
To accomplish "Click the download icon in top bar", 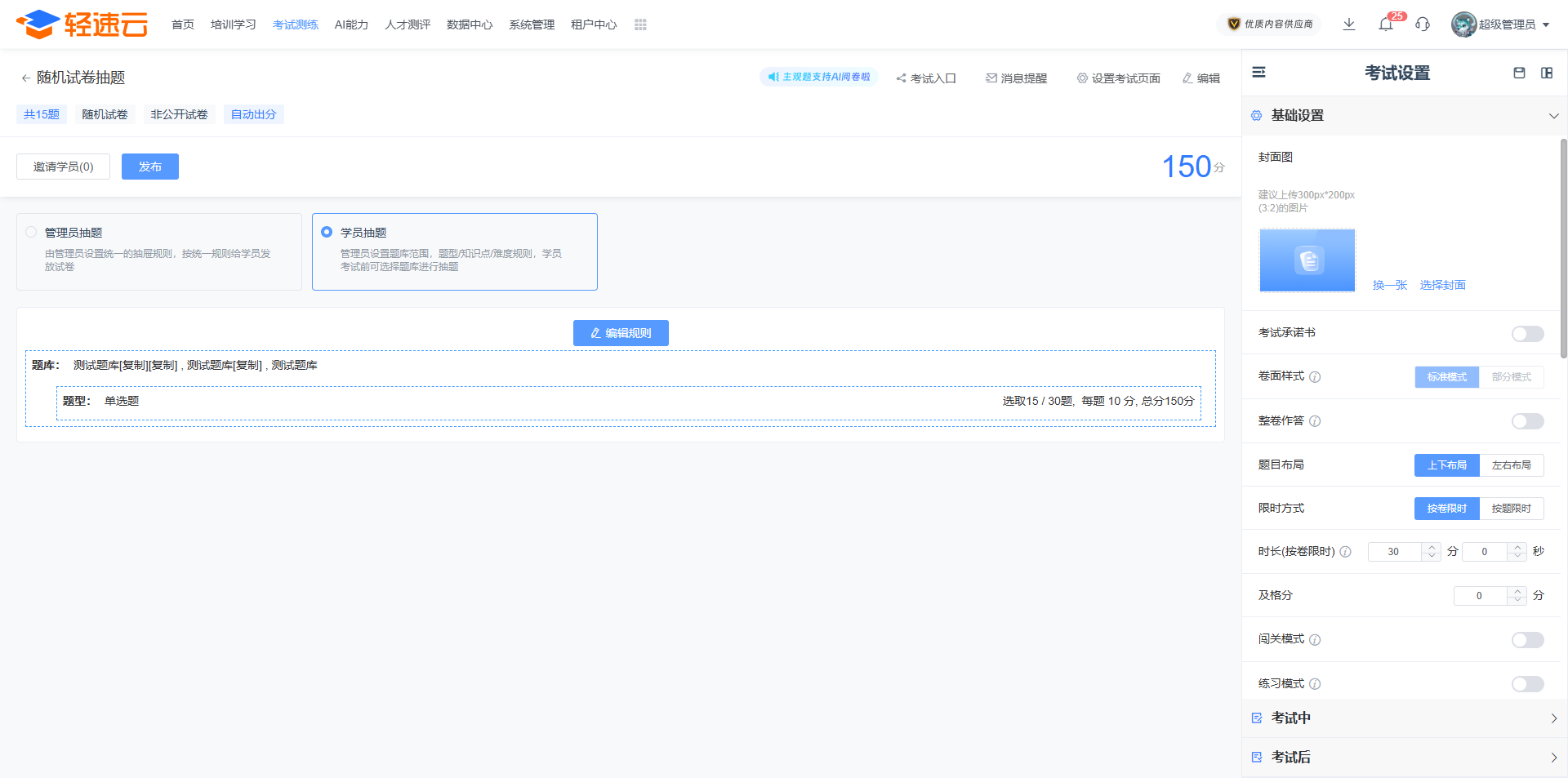I will (x=1349, y=24).
